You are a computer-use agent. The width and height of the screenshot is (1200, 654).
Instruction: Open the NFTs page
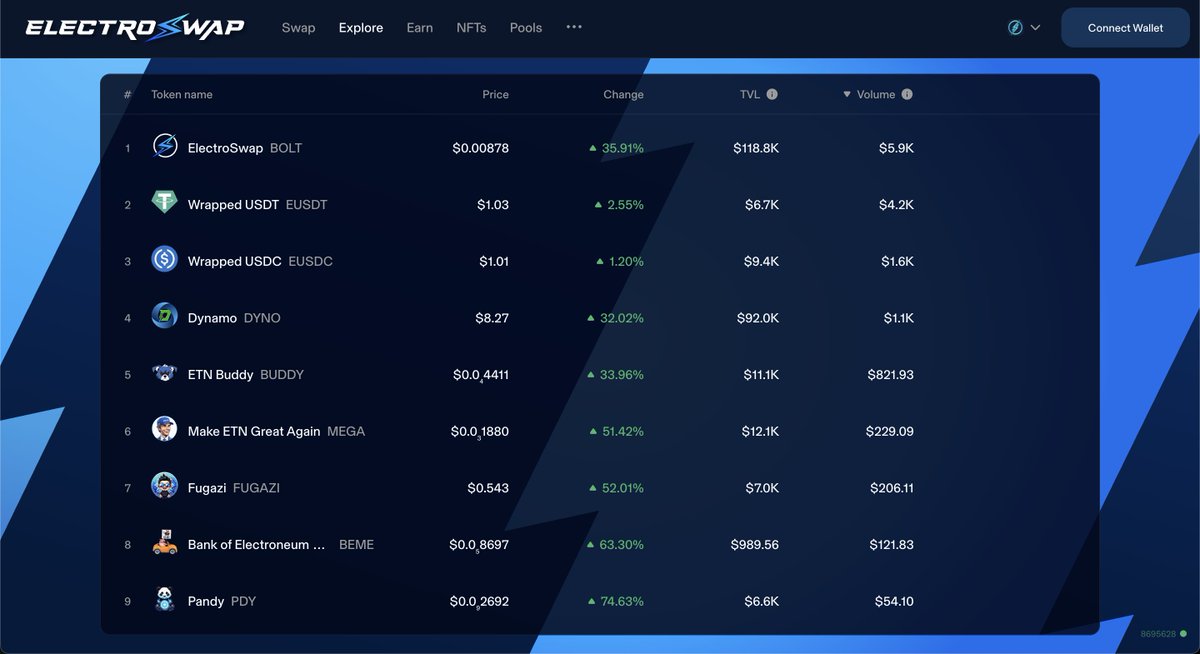pos(471,28)
